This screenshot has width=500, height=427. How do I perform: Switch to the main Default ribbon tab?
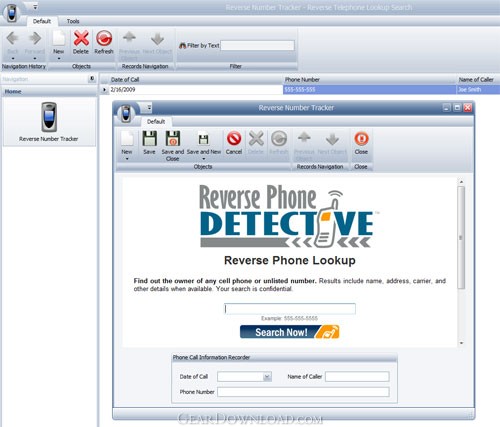click(x=42, y=21)
